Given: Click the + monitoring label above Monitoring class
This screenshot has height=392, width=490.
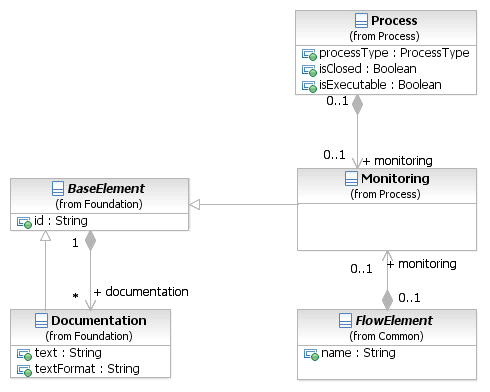Looking at the screenshot, I should 398,161.
